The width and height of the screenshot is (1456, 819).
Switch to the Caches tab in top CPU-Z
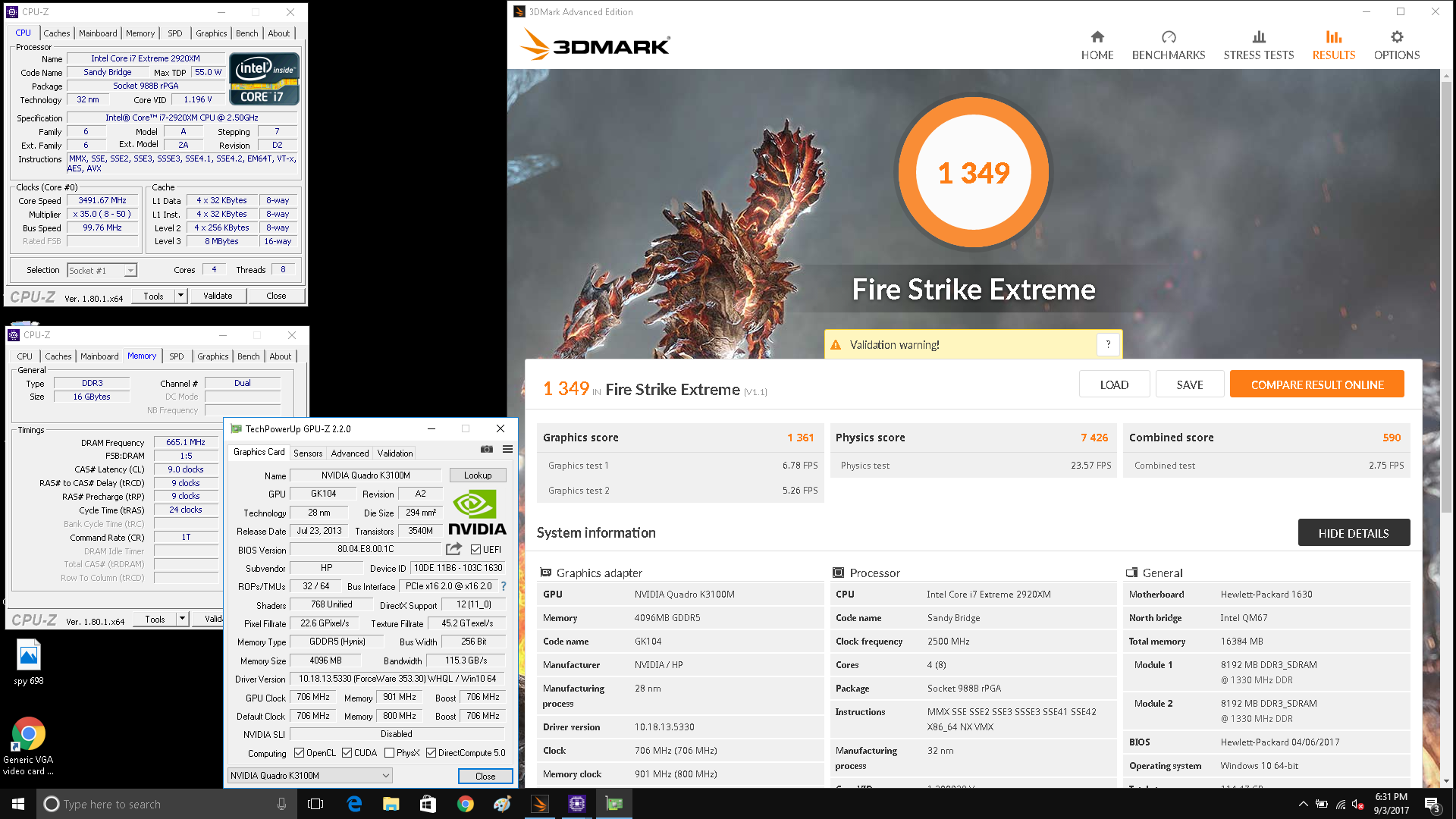[x=57, y=33]
